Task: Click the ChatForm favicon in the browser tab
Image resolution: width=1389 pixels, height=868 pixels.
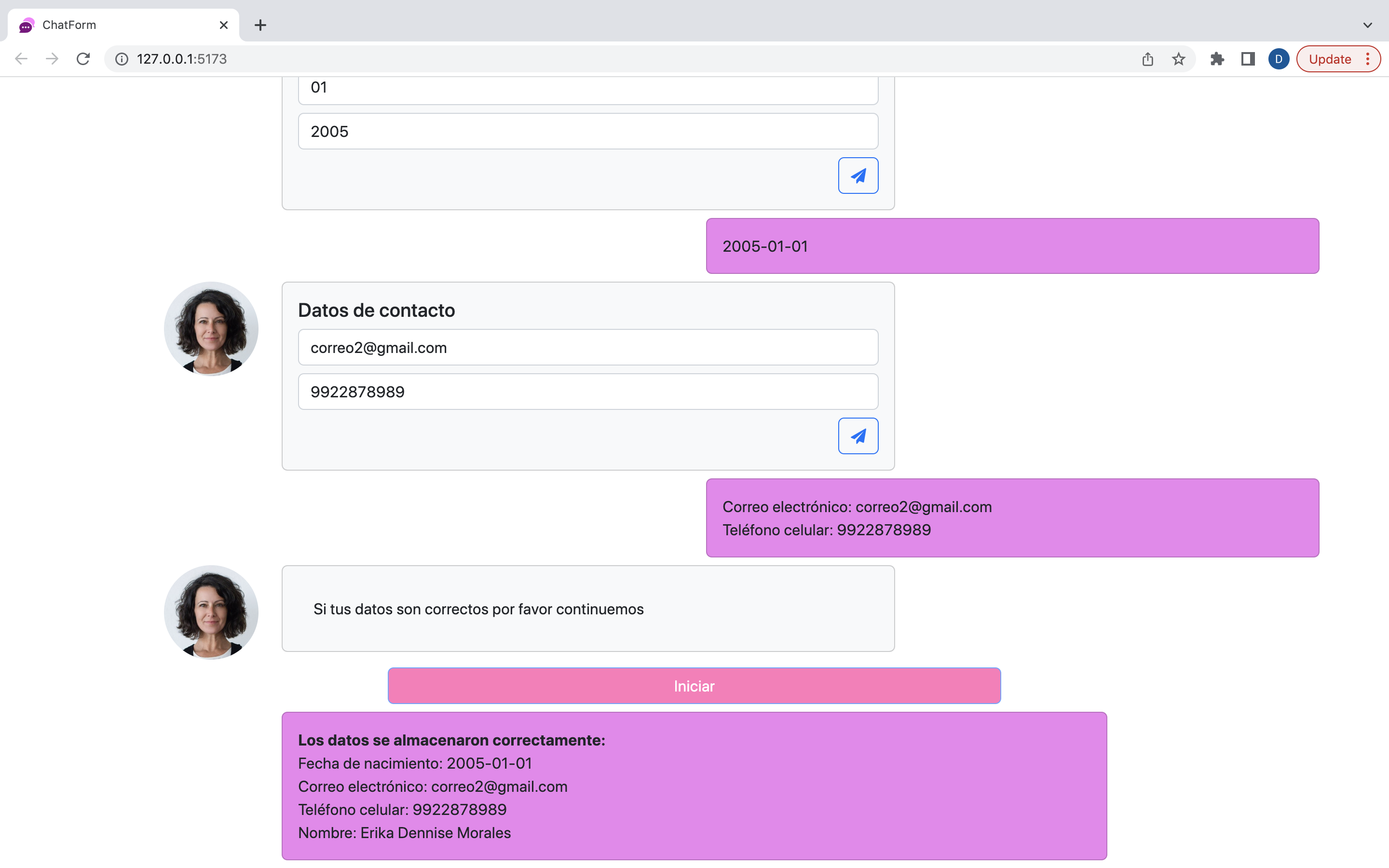Action: [x=26, y=25]
